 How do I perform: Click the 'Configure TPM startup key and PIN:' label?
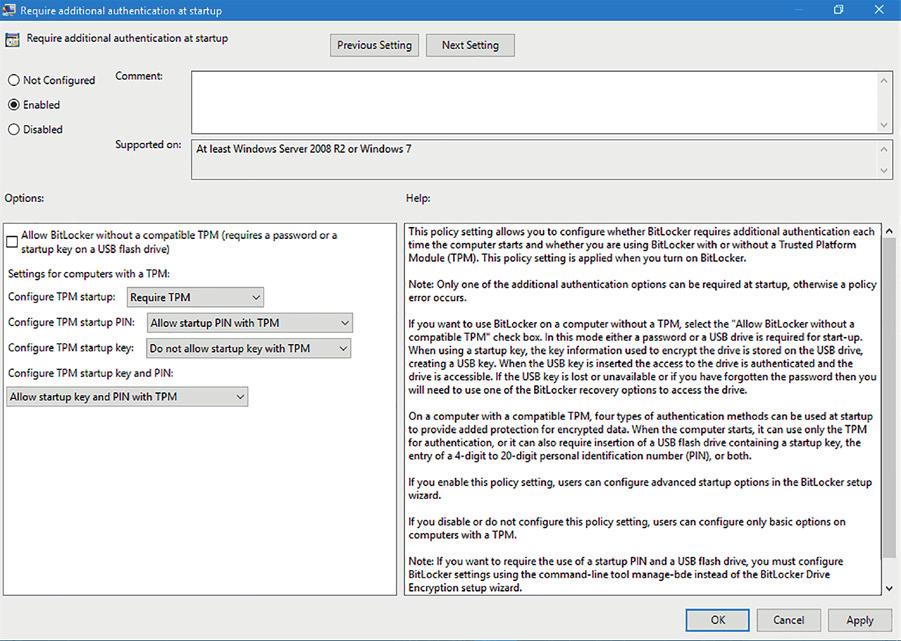point(91,373)
